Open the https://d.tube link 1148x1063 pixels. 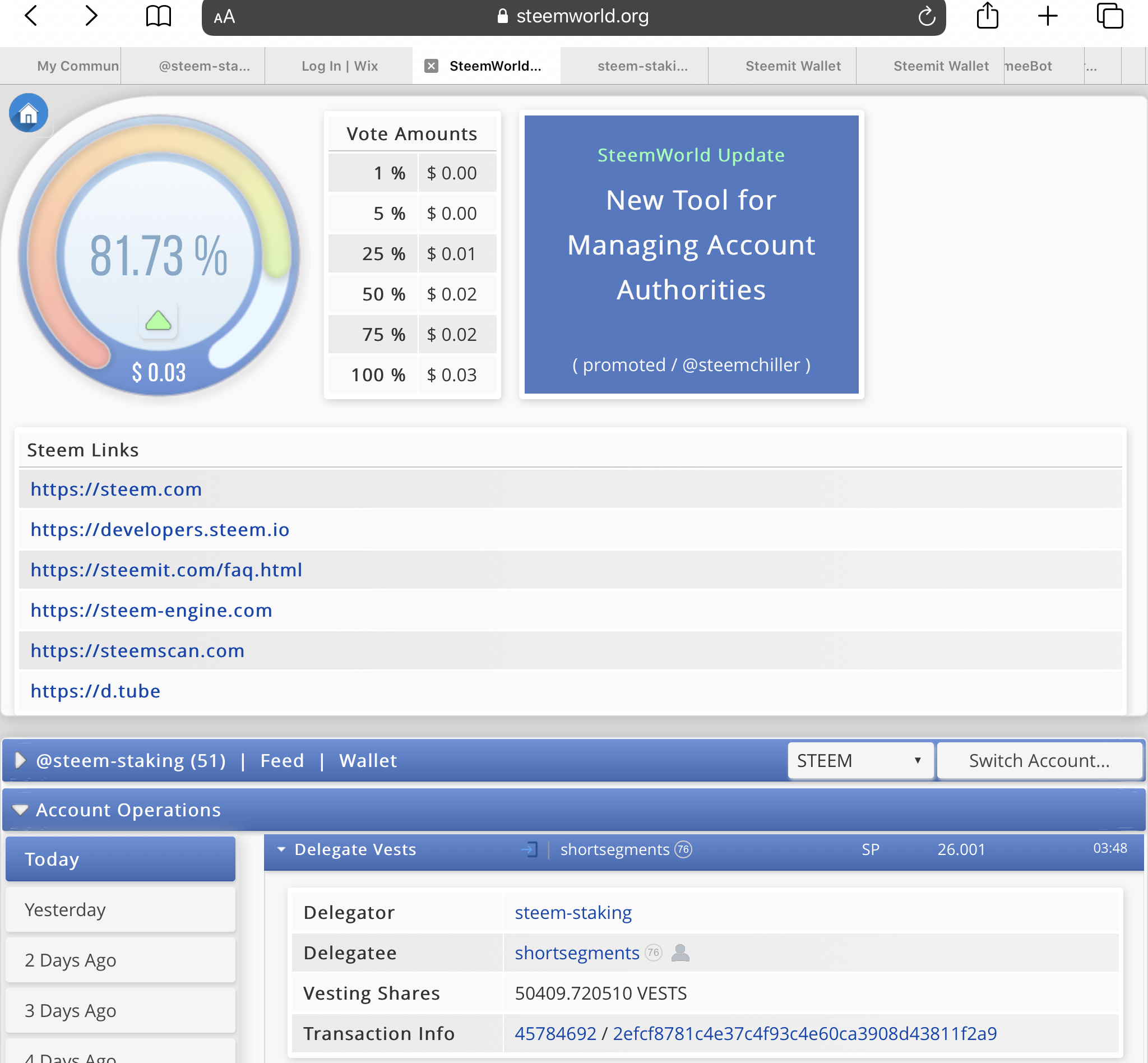point(95,690)
